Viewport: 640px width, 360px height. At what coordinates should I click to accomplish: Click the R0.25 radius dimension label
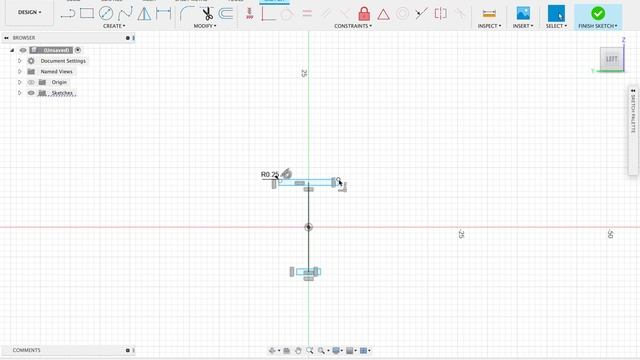[270, 175]
